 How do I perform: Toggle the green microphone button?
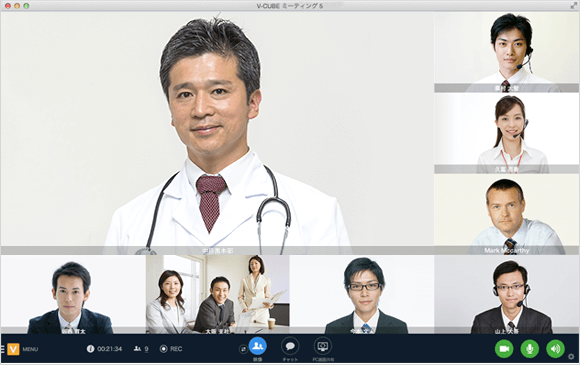tap(530, 349)
